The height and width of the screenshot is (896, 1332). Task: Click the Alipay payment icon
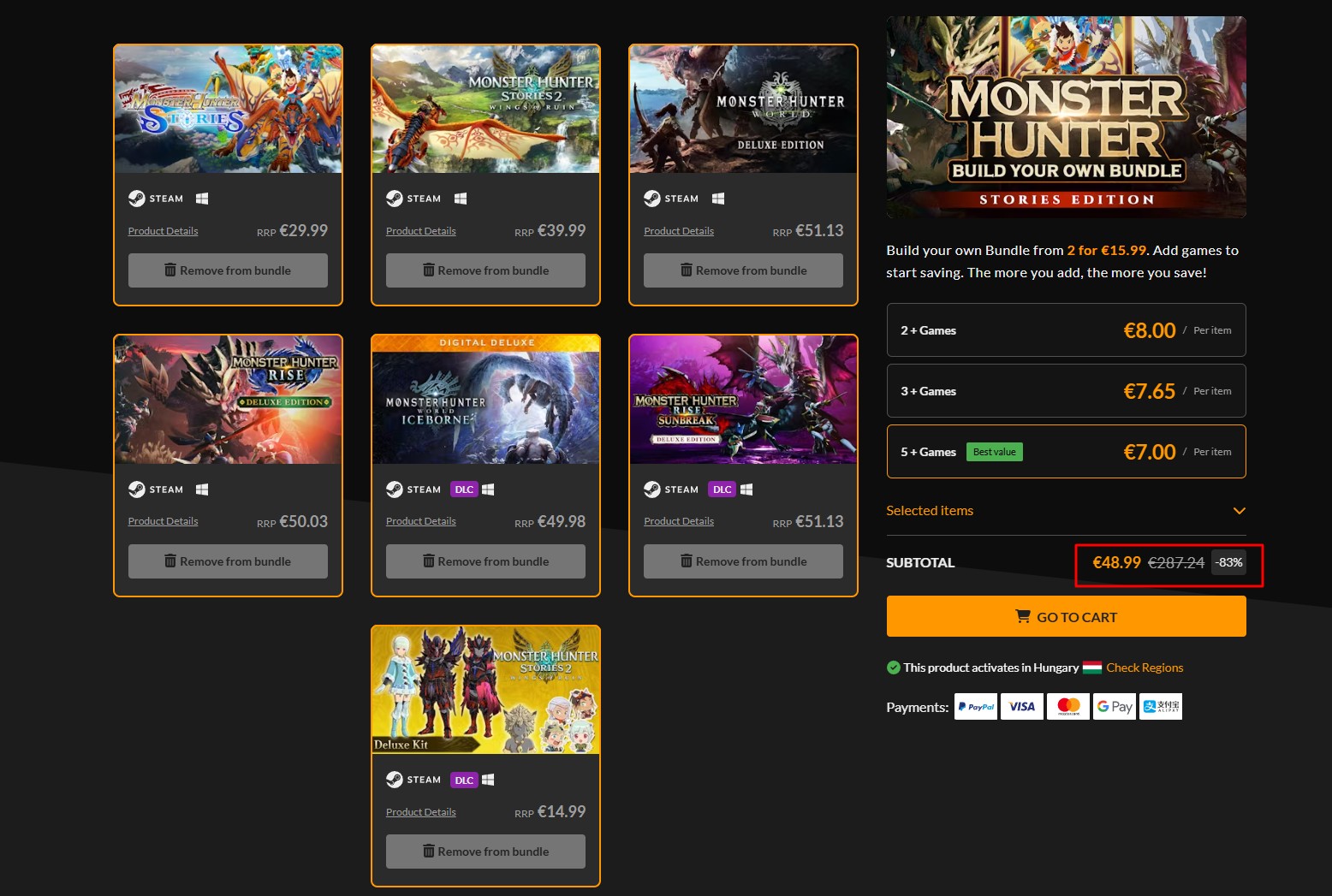point(1161,707)
